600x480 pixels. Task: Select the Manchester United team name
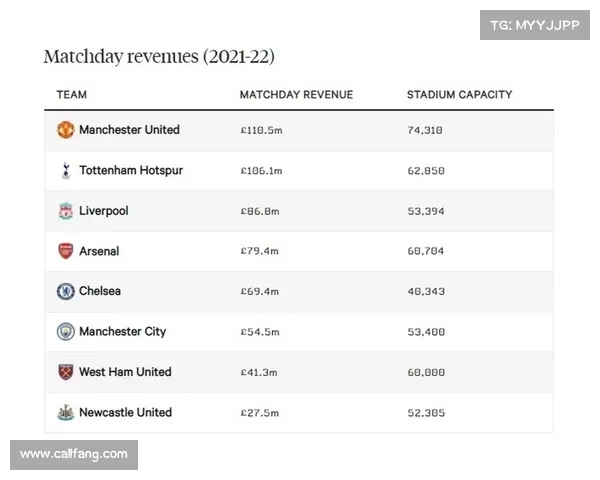pos(129,130)
